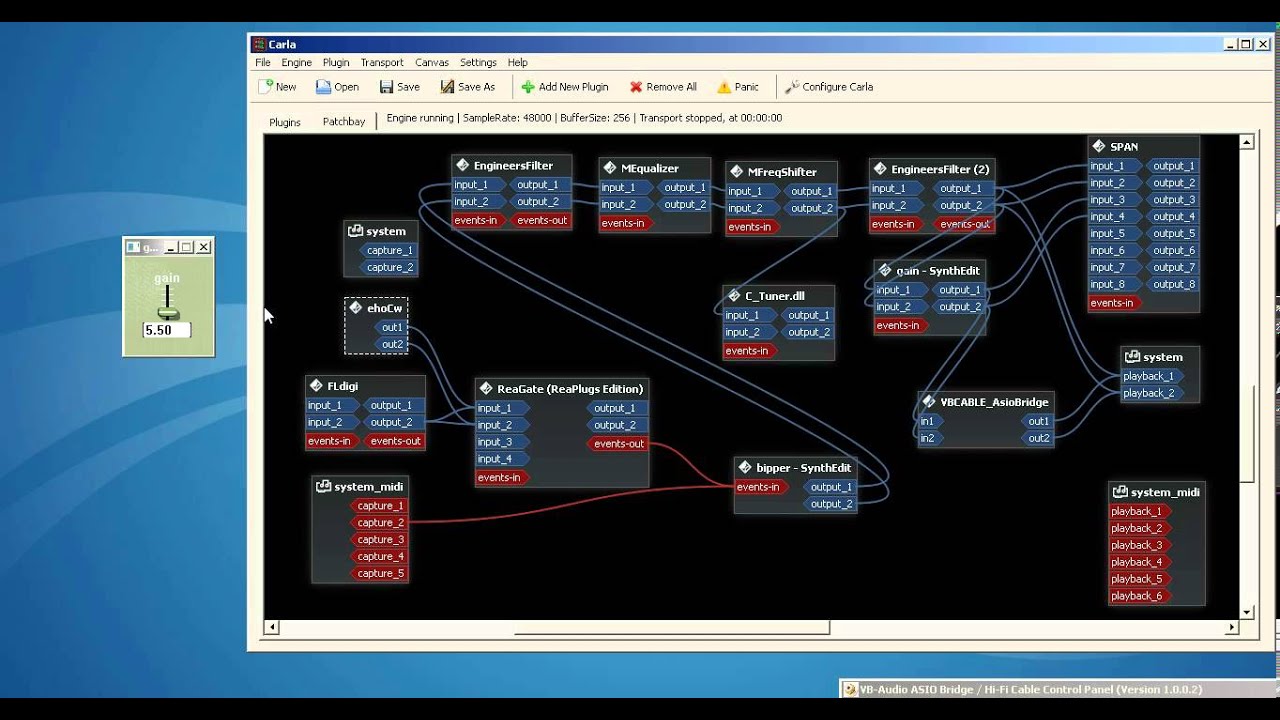The width and height of the screenshot is (1280, 720).
Task: Click the C_Tuner.dll node plugin icon
Action: 733,296
